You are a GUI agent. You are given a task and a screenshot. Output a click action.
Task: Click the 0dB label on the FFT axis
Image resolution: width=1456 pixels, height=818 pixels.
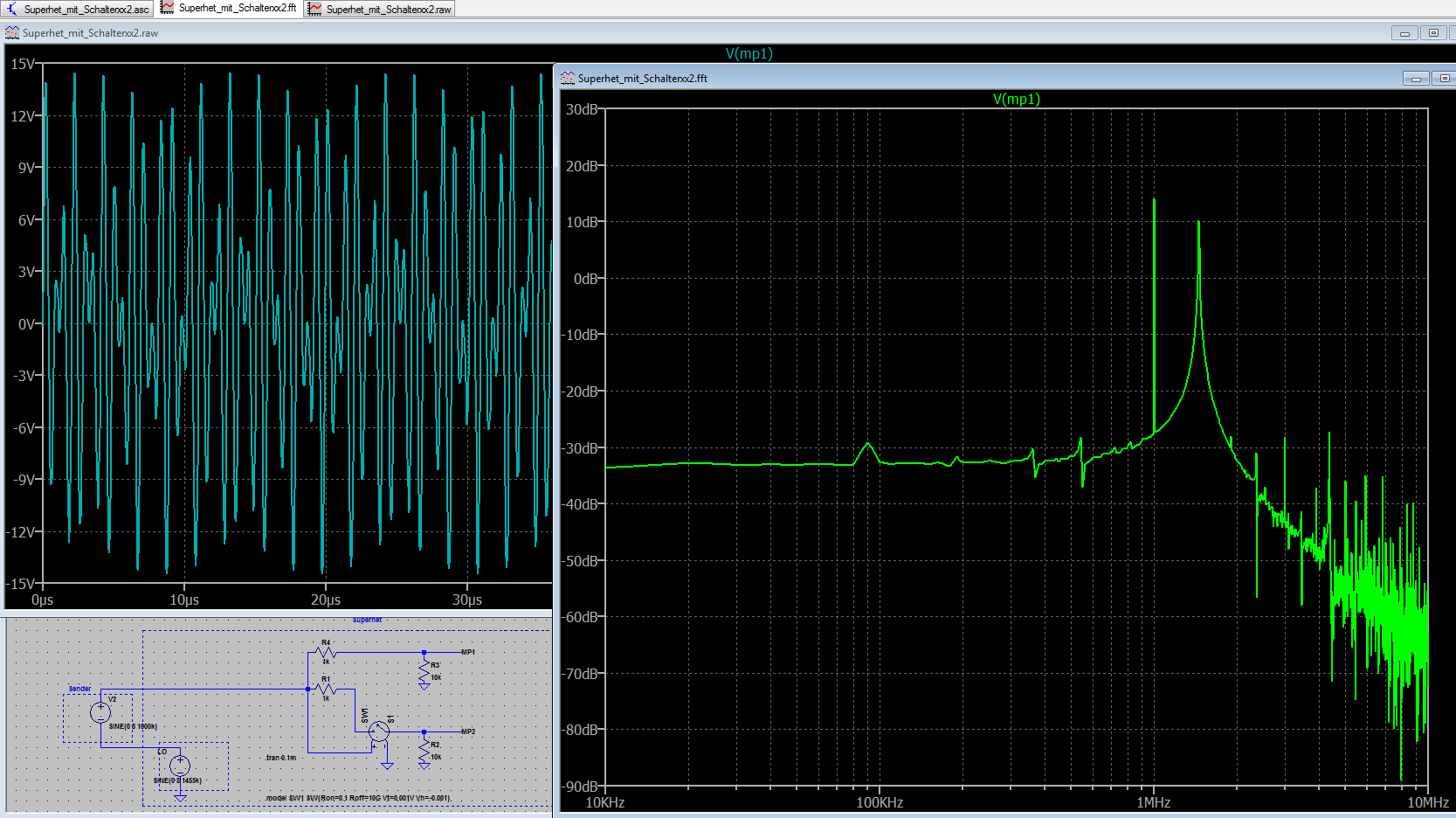tap(586, 279)
